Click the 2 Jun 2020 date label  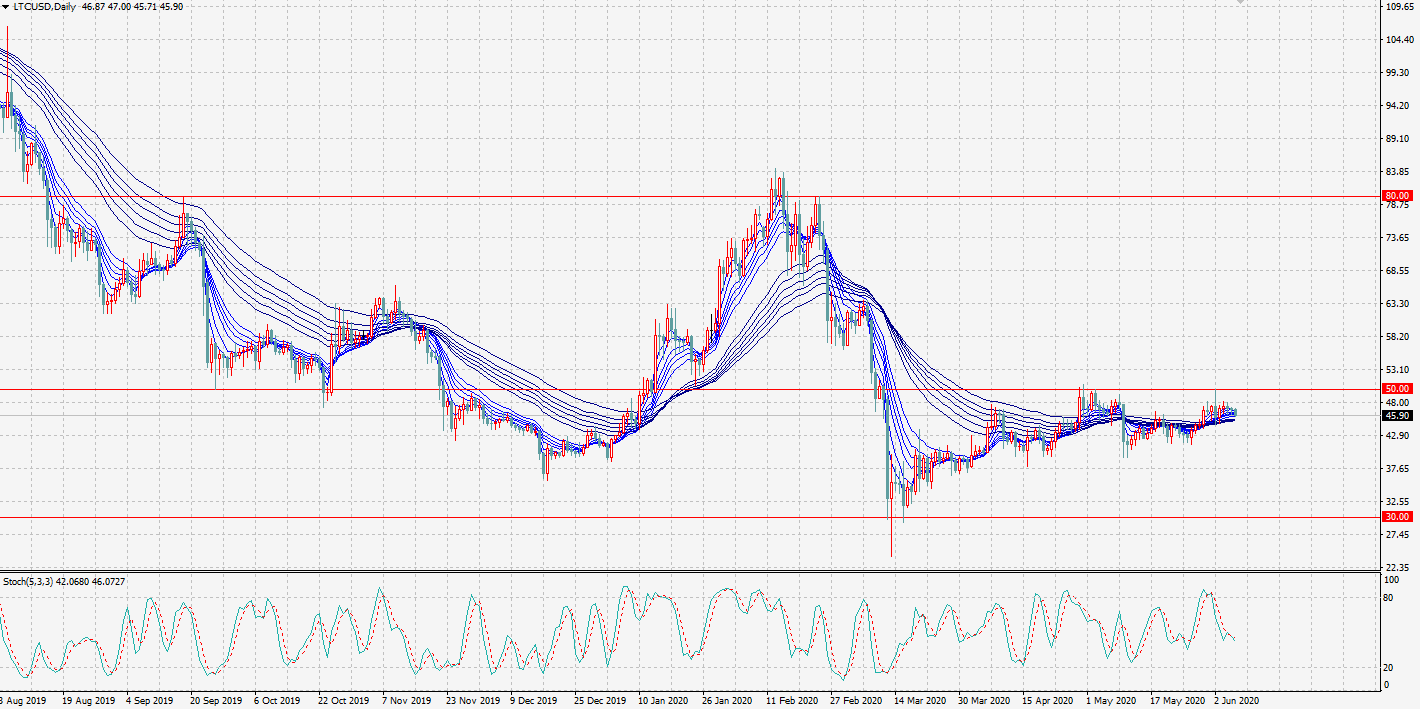1236,700
